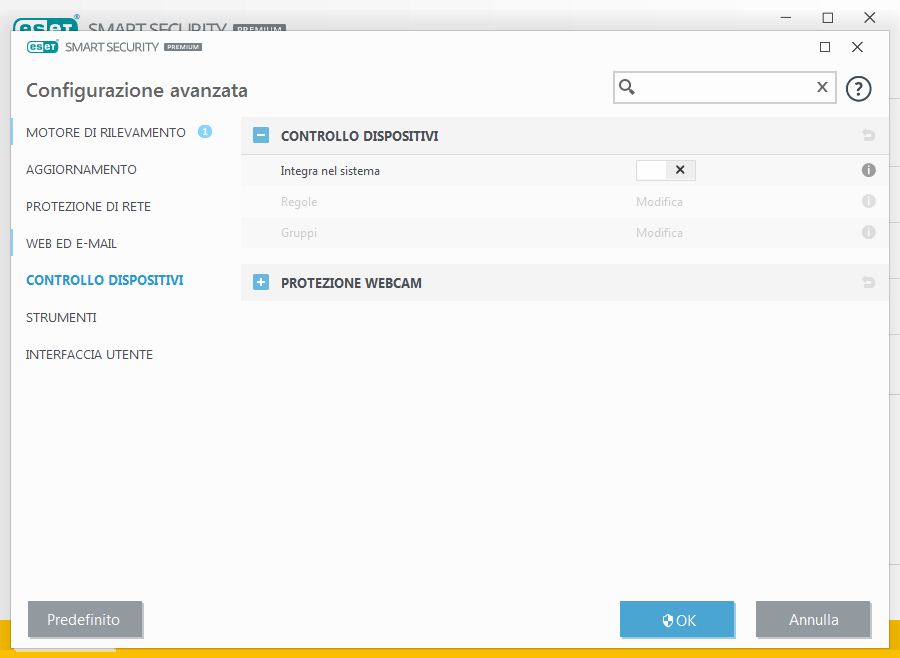900x658 pixels.
Task: Open Interfaccia utente category
Action: (x=89, y=355)
